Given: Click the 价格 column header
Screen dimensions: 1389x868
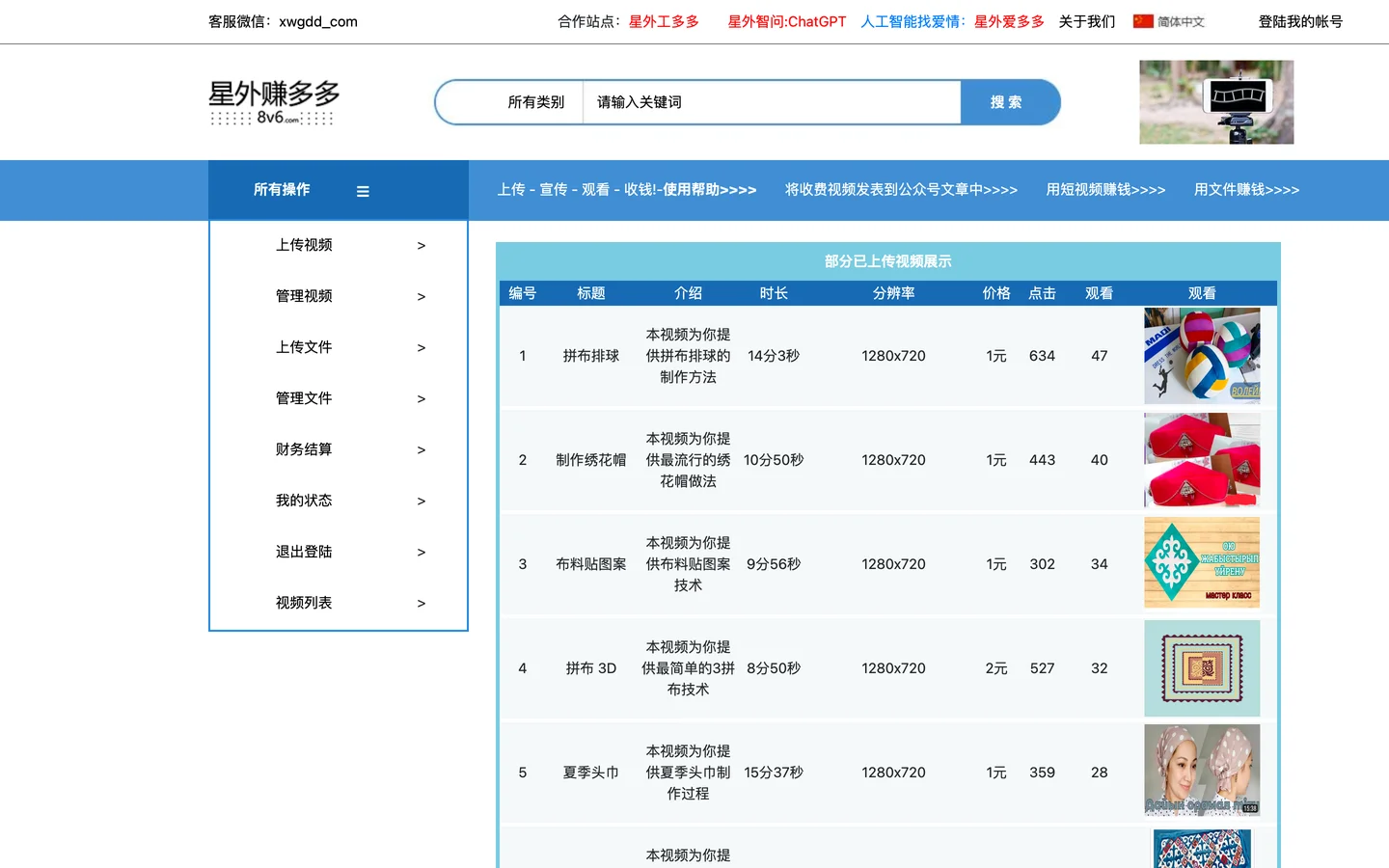Looking at the screenshot, I should pyautogui.click(x=996, y=293).
